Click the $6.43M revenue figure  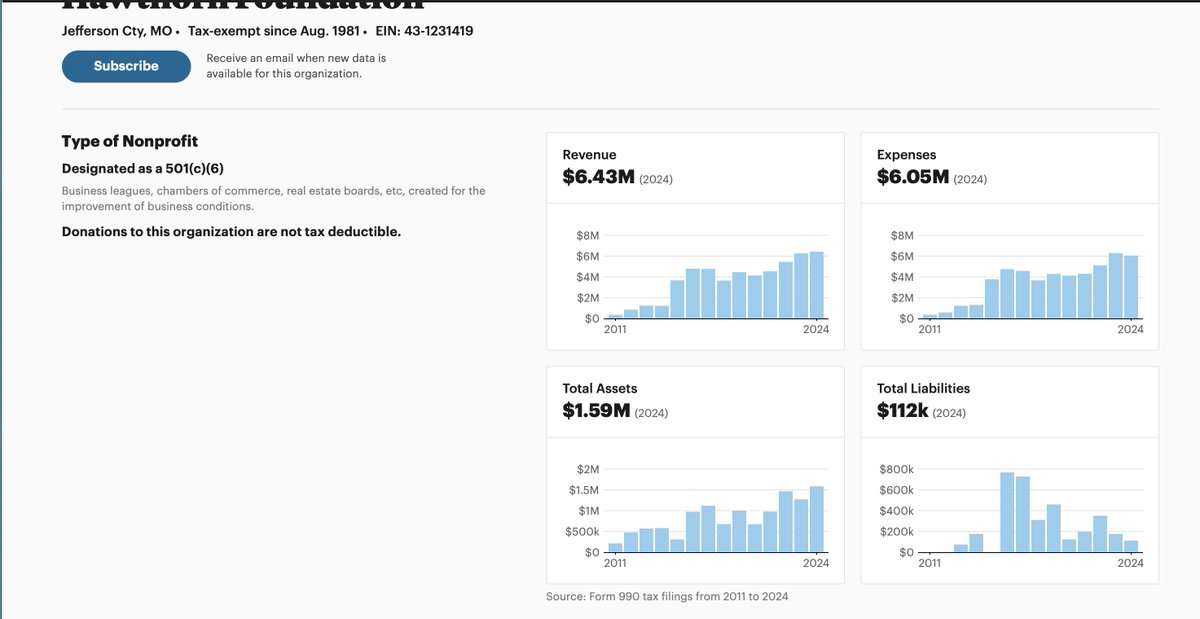click(598, 177)
